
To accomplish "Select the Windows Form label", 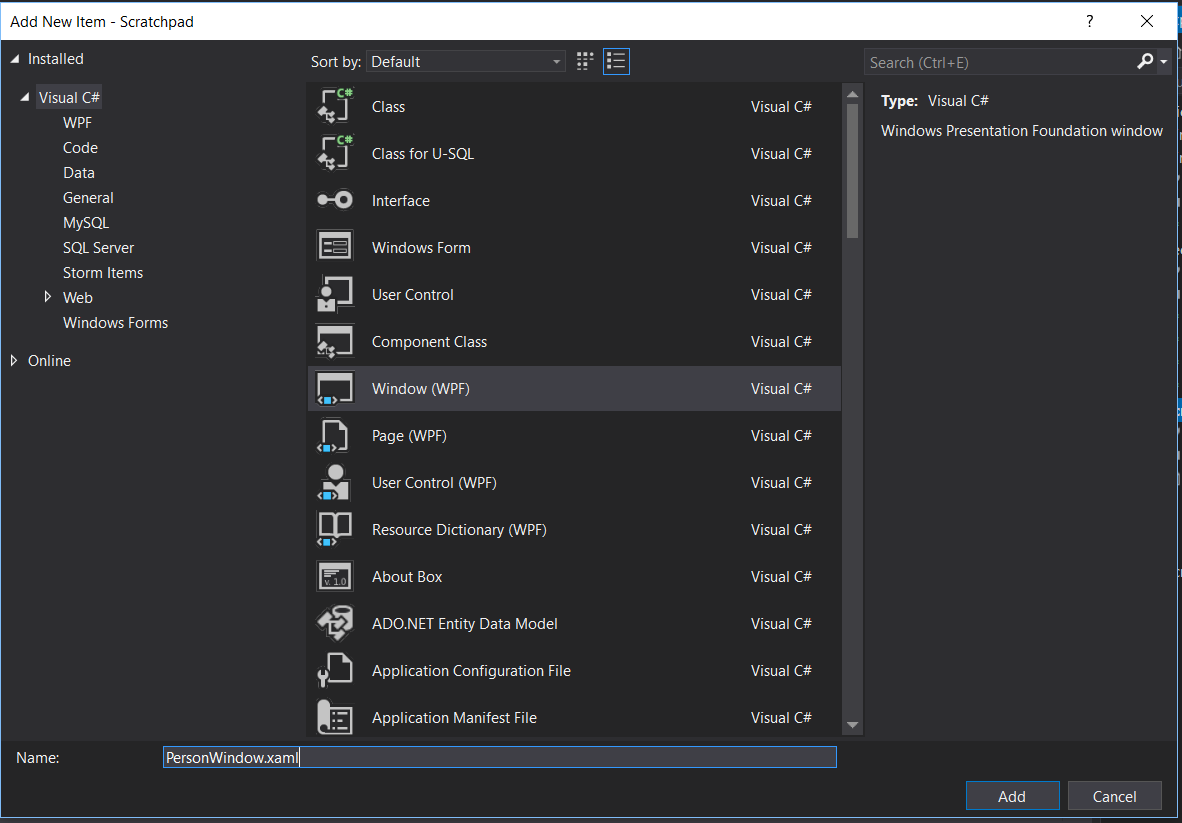I will click(x=421, y=247).
